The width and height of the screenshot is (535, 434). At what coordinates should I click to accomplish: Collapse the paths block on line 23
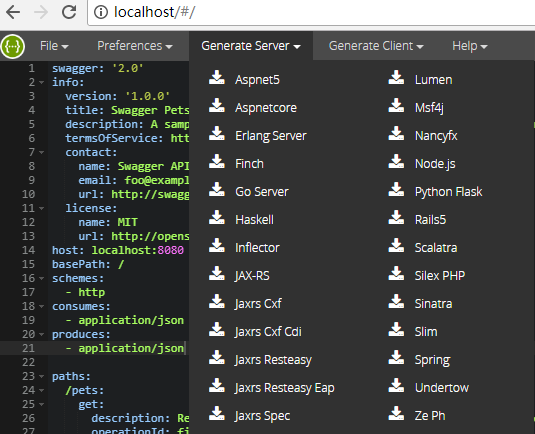41,376
